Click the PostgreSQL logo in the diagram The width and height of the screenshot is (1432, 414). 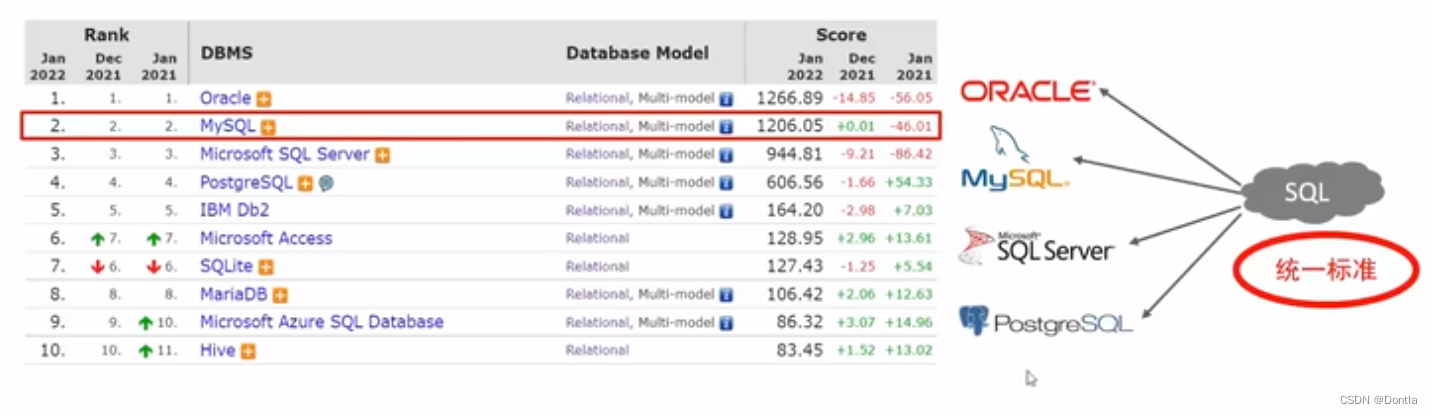coord(1045,323)
